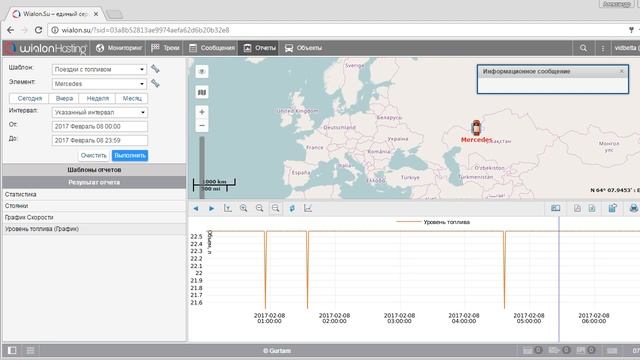The height and width of the screenshot is (360, 640).
Task: Zoom out the map with minus
Action: tap(202, 125)
